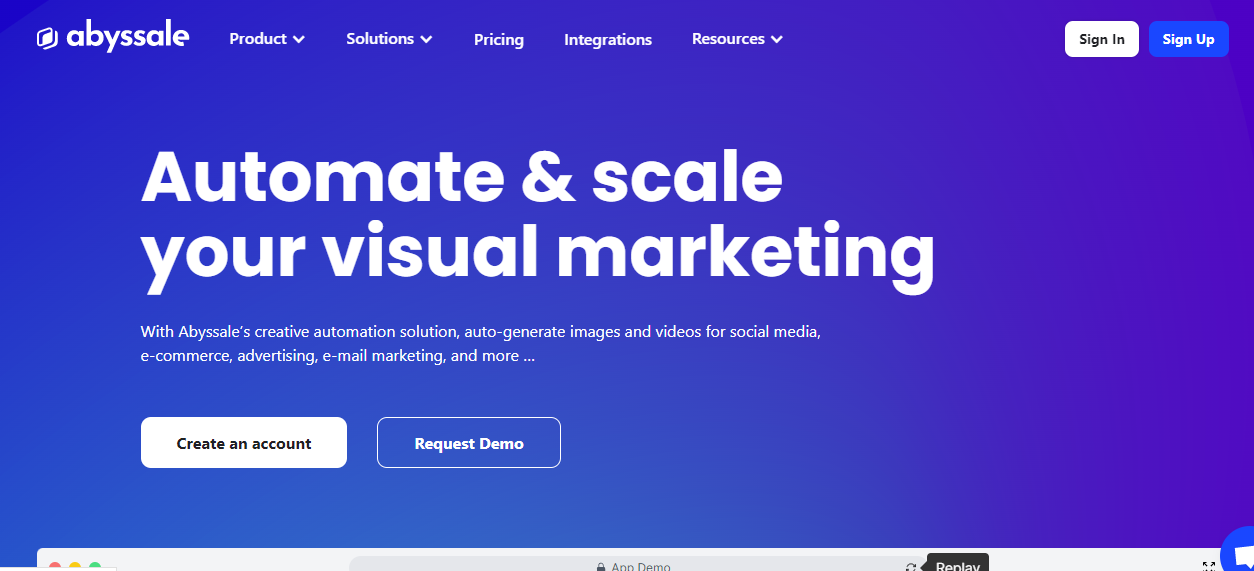Click the demo fullscreen expand icon
Image resolution: width=1254 pixels, height=571 pixels.
1208,566
